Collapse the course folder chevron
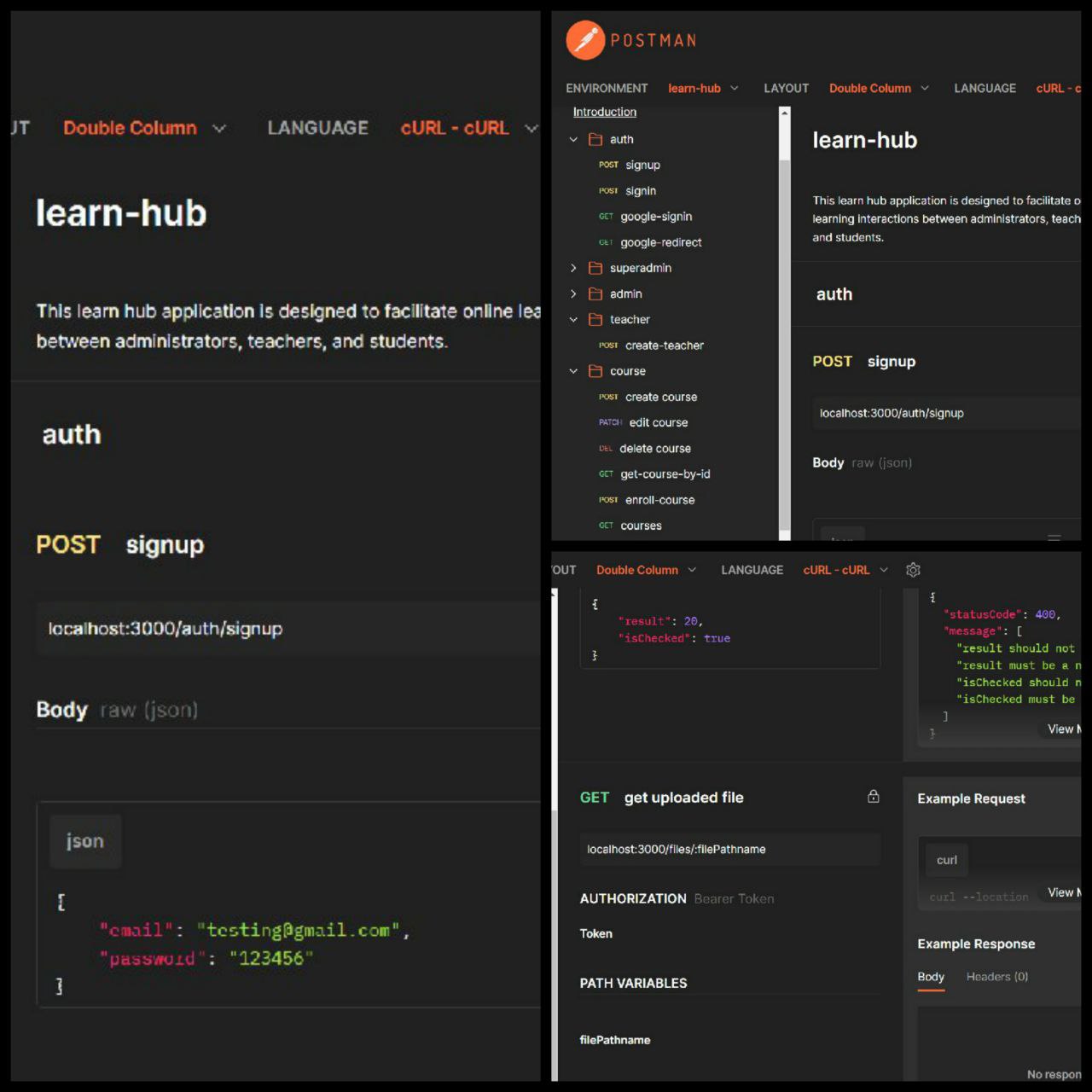This screenshot has width=1092, height=1092. click(x=573, y=371)
